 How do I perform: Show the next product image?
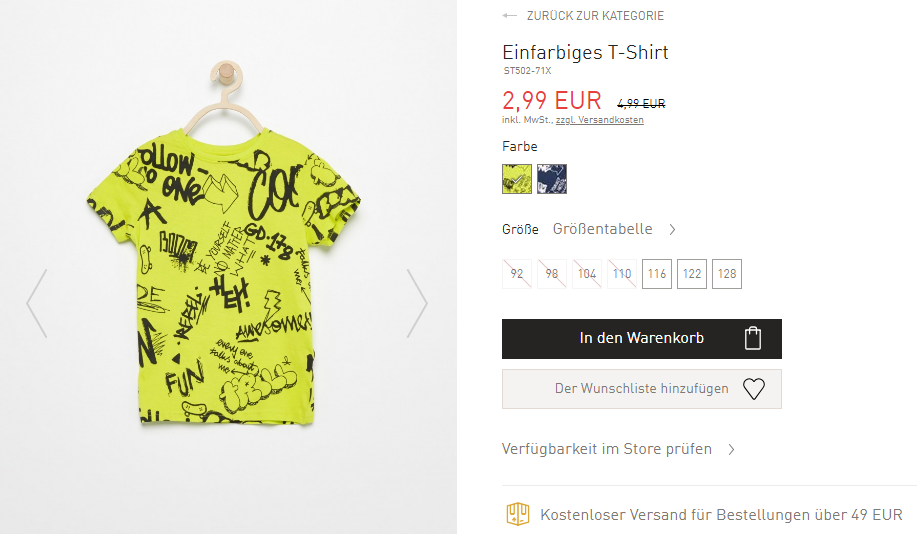pyautogui.click(x=418, y=303)
